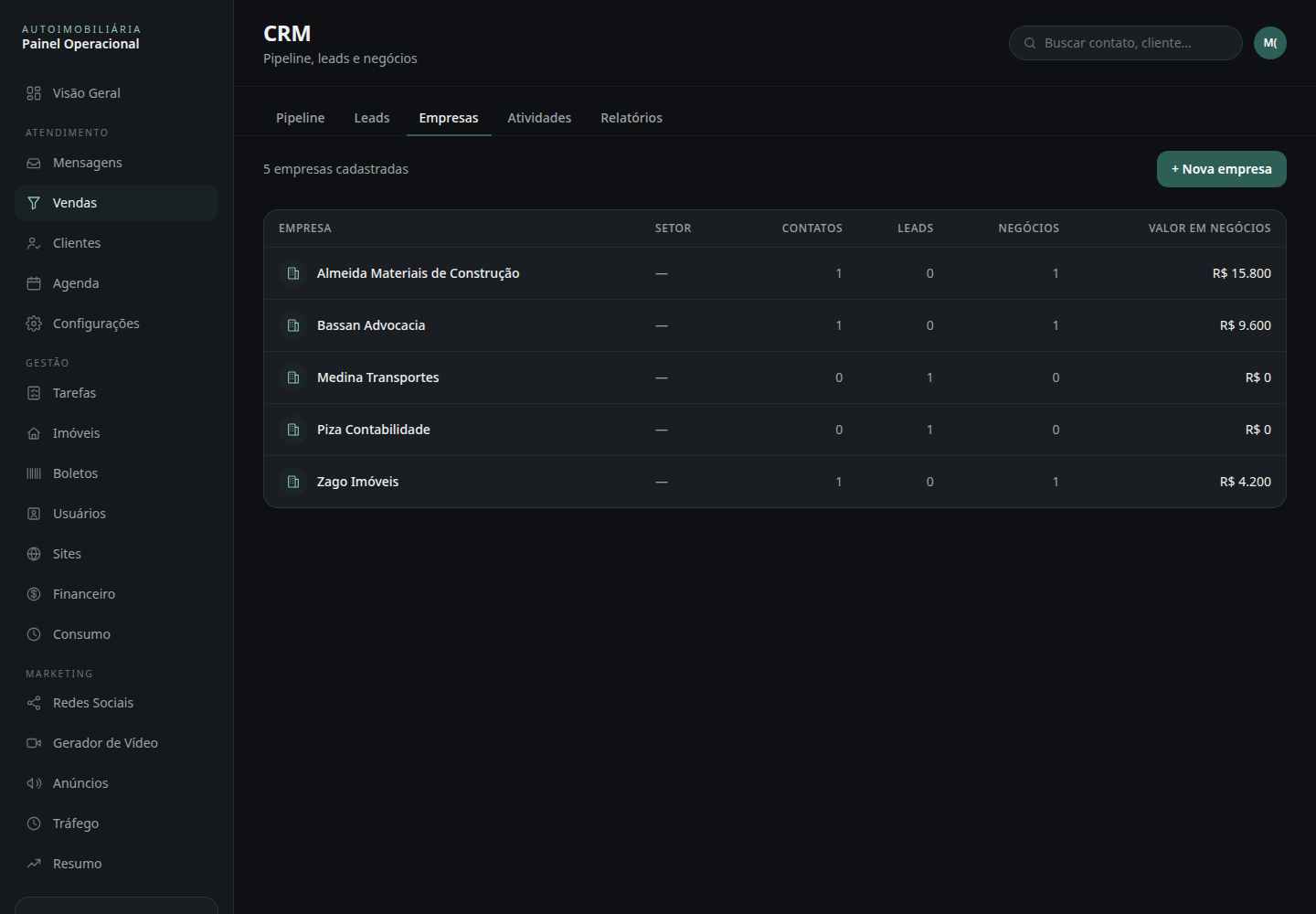Click the Mensagens envelope icon
The width and height of the screenshot is (1316, 914).
point(34,163)
